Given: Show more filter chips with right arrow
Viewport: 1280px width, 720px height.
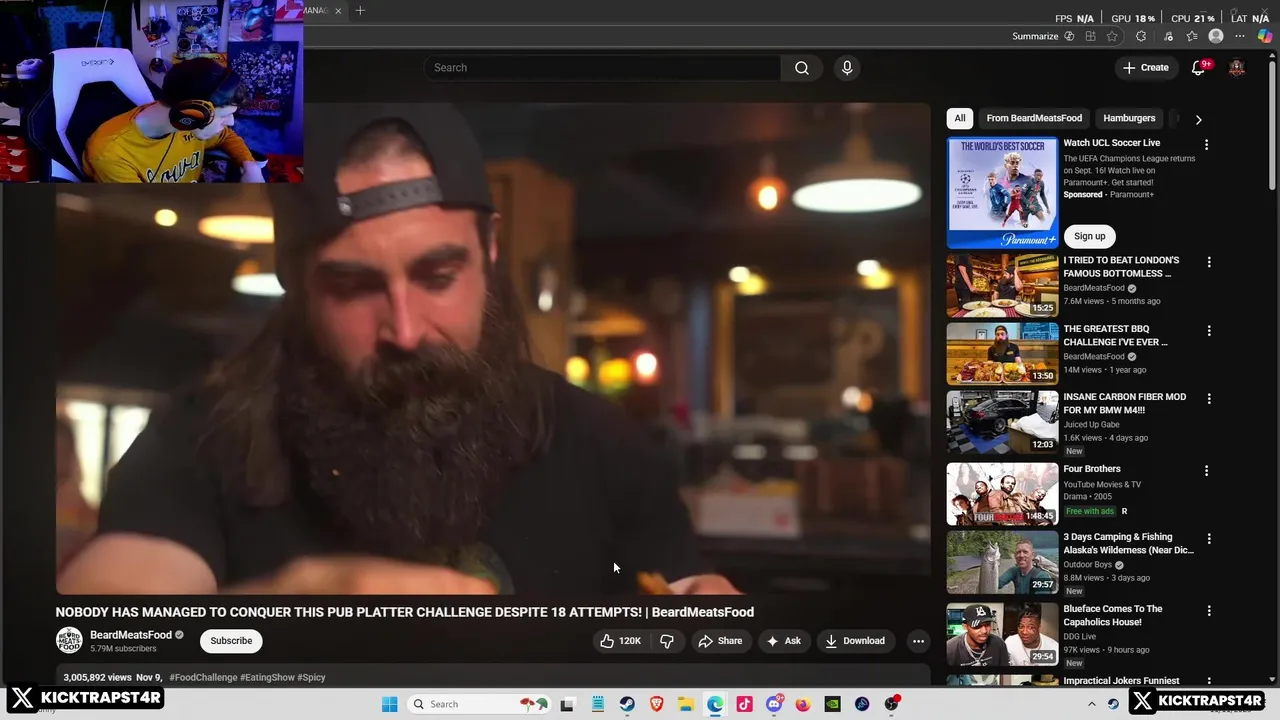Looking at the screenshot, I should [1198, 119].
